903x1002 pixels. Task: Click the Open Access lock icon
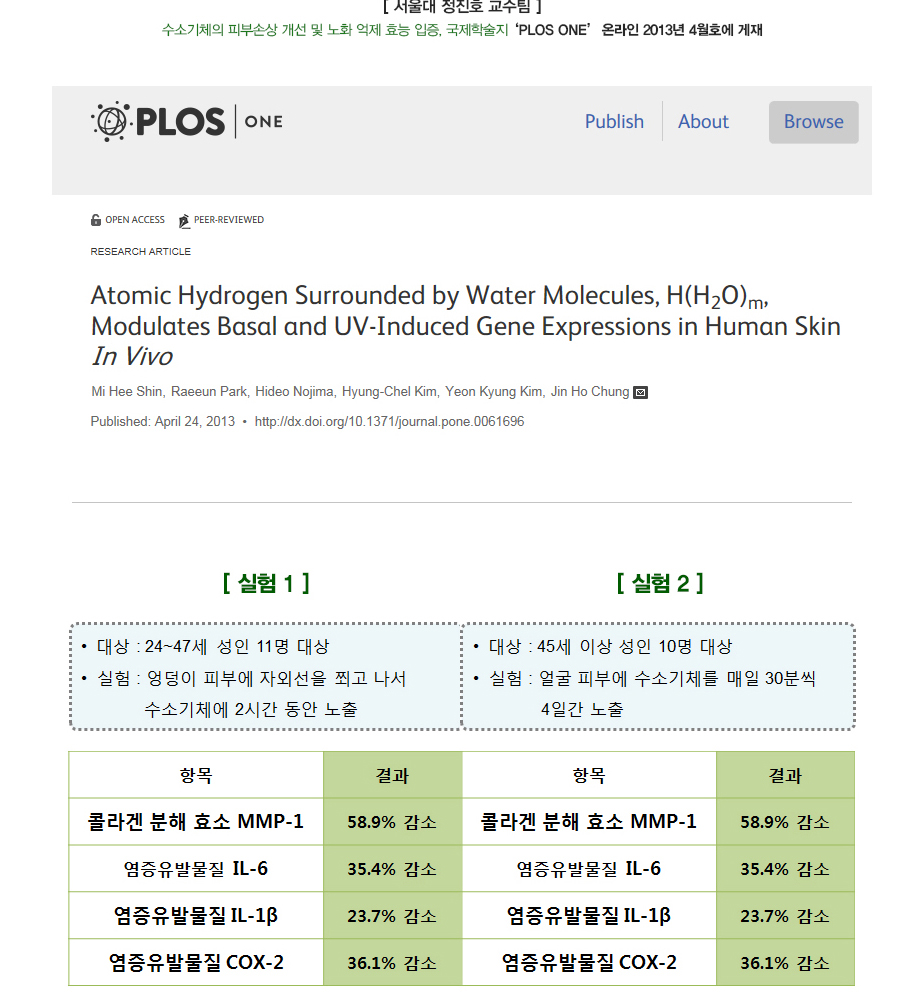pos(96,220)
